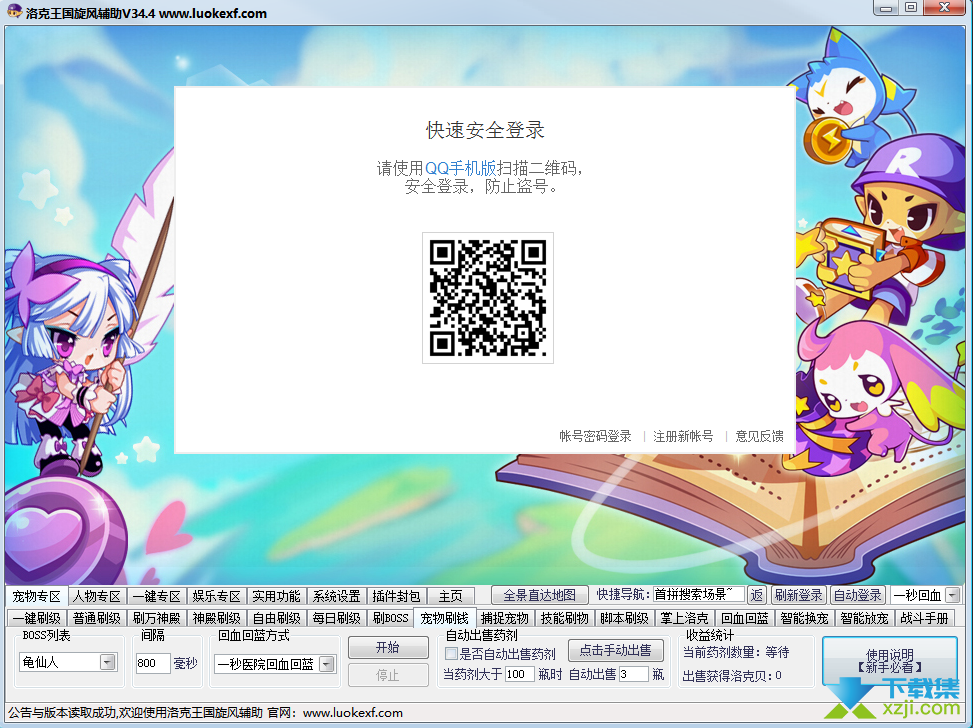Open the 自由刷级 sub-tab
Viewport: 973px width, 728px height.
click(277, 618)
